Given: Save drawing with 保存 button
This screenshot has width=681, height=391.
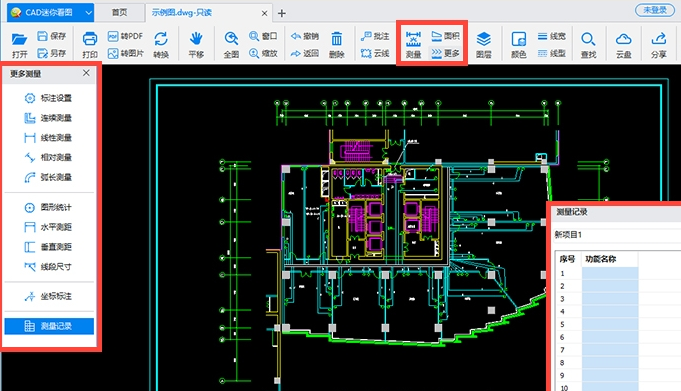Looking at the screenshot, I should pyautogui.click(x=52, y=36).
